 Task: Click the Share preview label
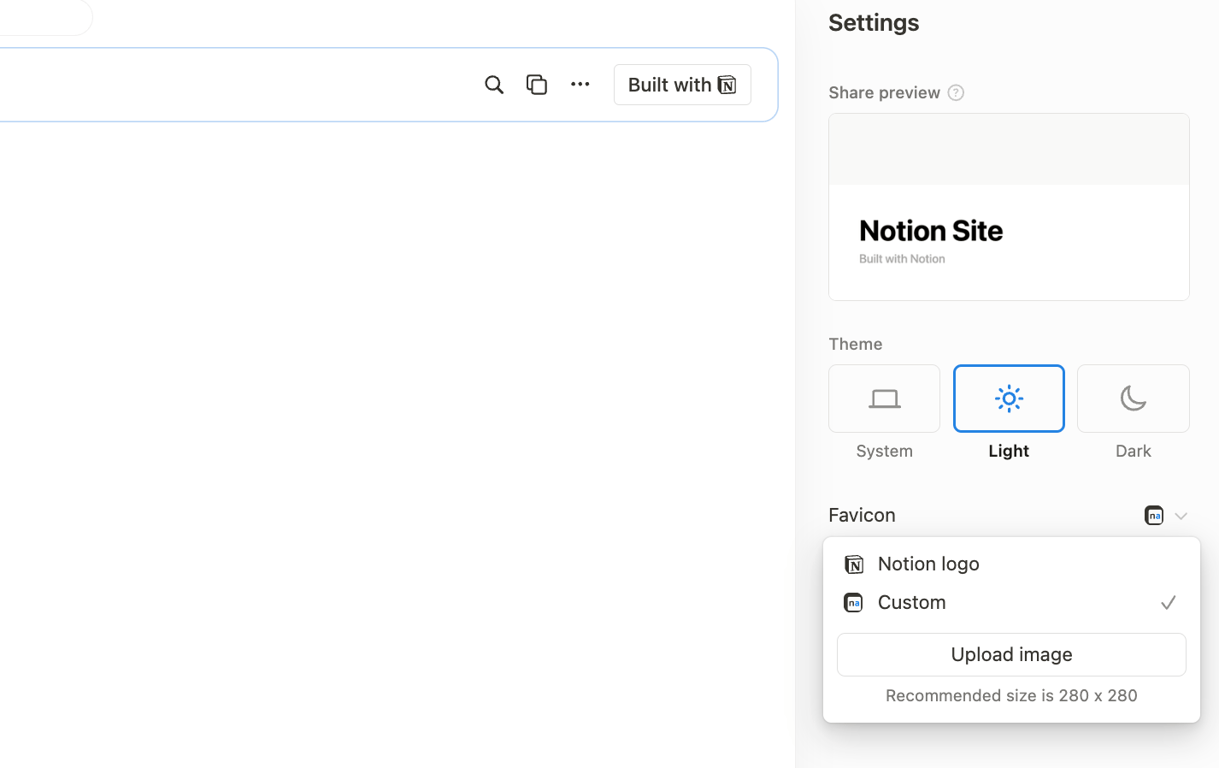(x=884, y=93)
